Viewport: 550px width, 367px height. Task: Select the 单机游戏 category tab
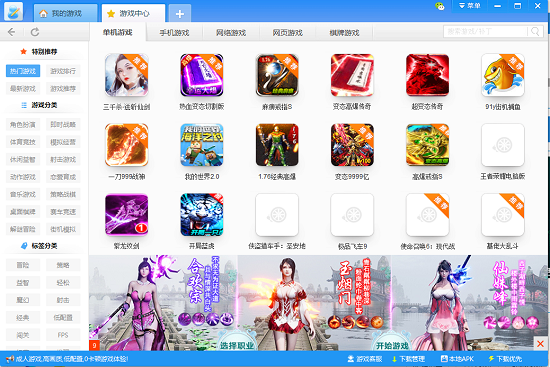(x=118, y=32)
